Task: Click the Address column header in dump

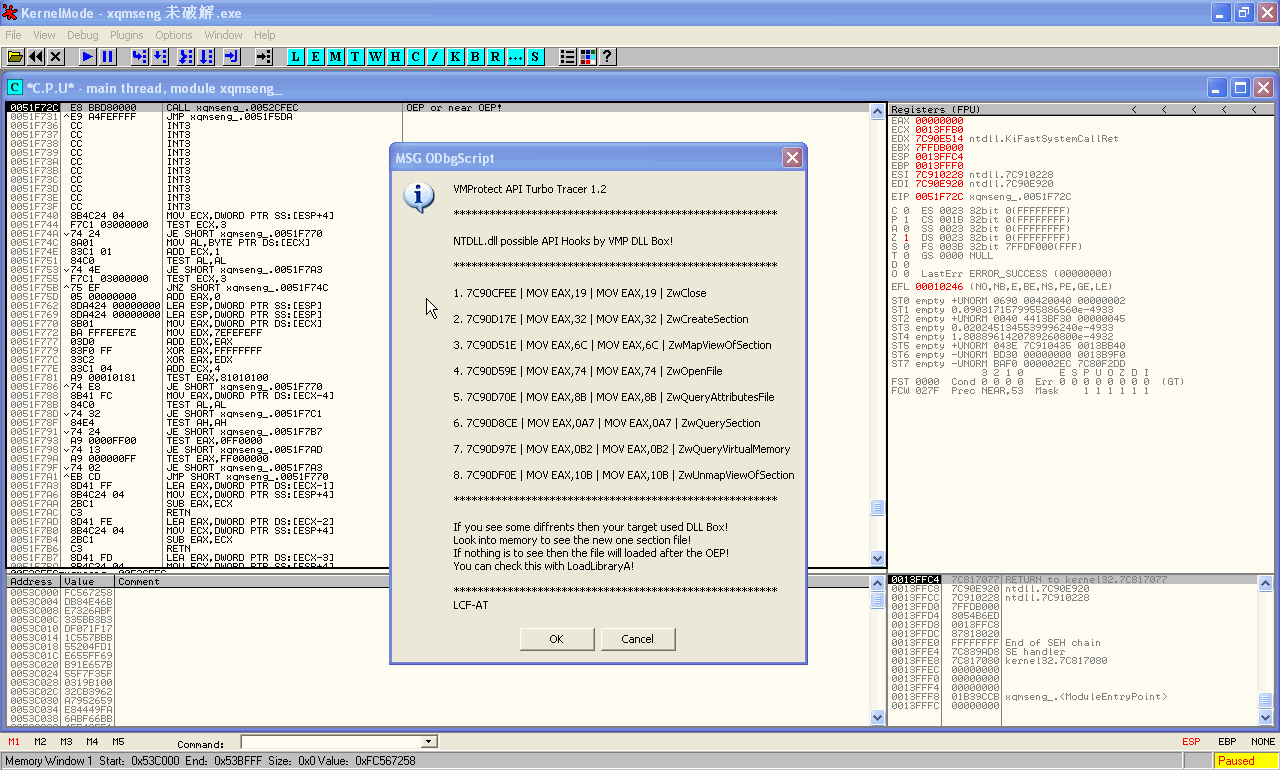Action: click(x=32, y=581)
